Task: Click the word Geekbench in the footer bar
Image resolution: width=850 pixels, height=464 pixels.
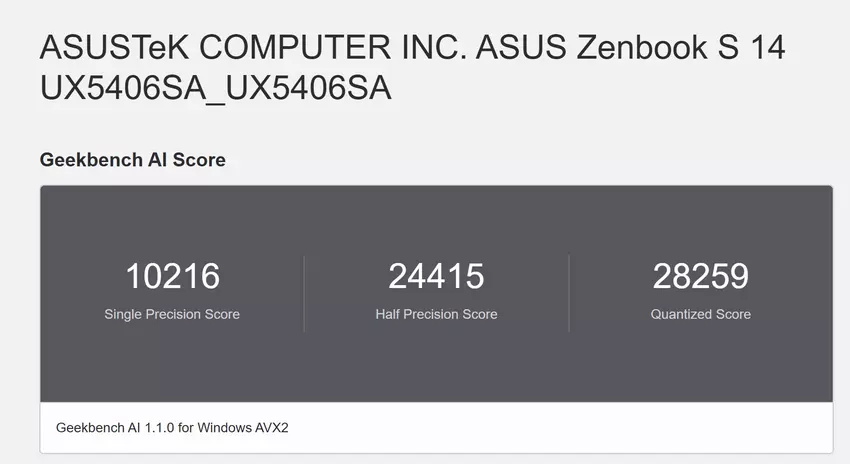Action: 87,428
